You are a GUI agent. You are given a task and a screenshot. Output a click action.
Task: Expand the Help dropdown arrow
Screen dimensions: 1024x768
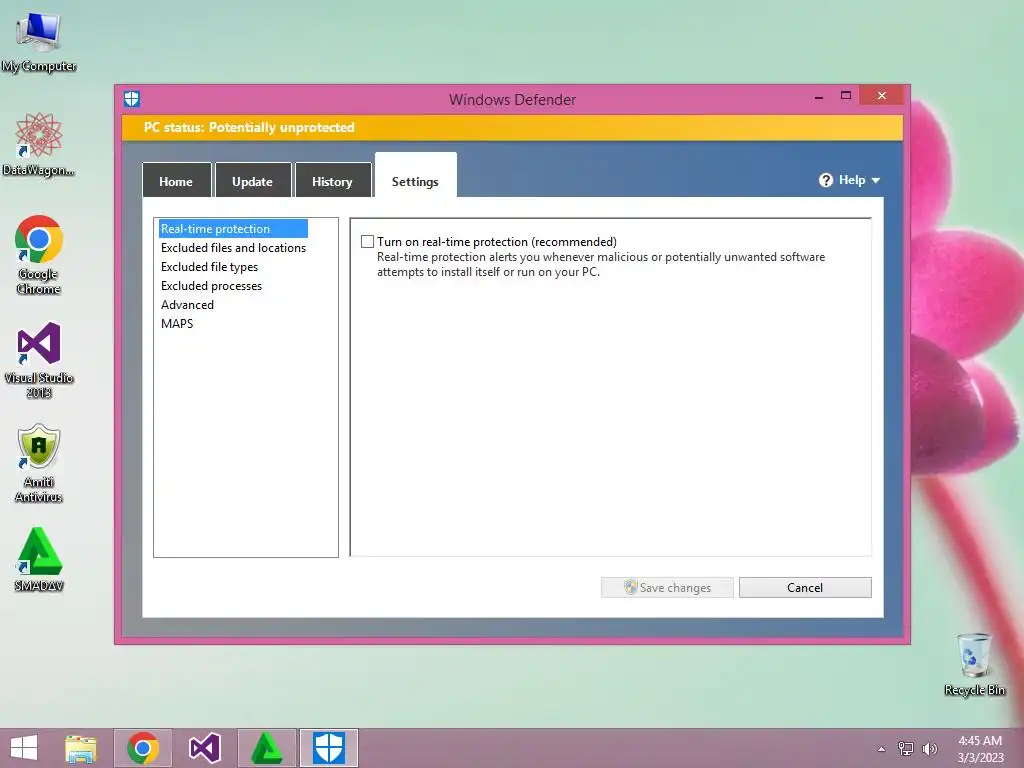[x=876, y=180]
